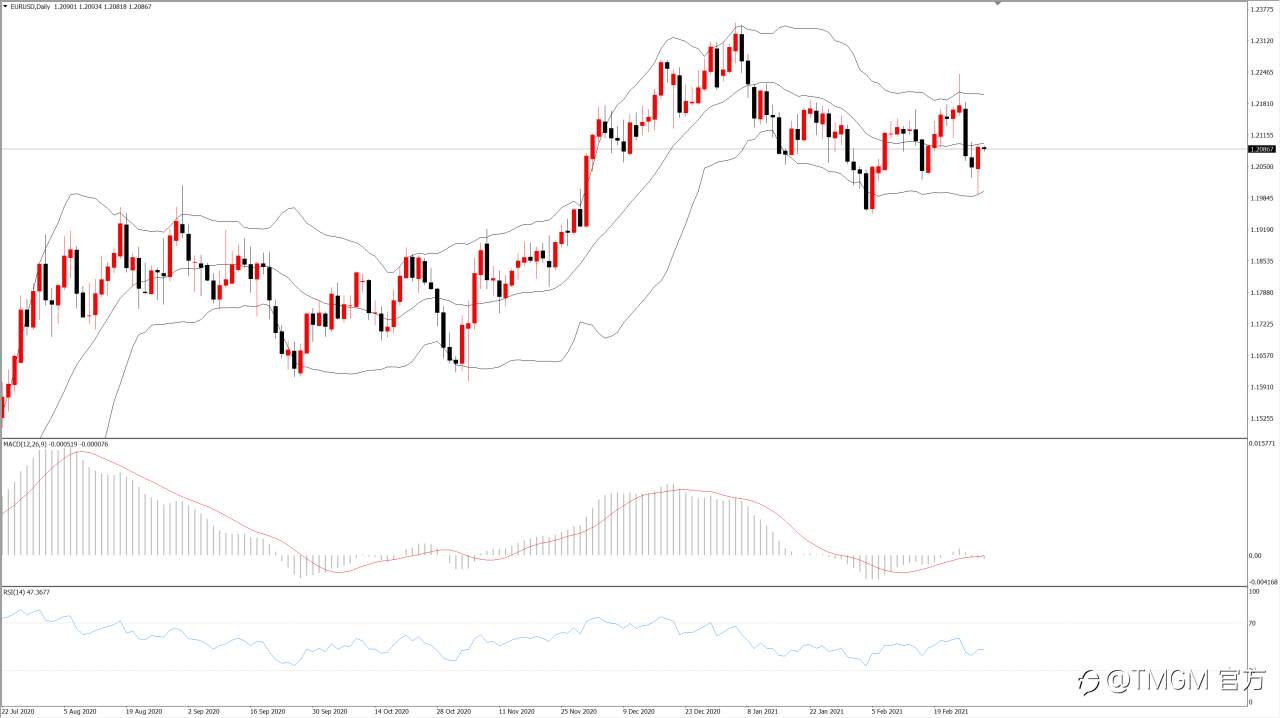
Task: Click the 1.15255 level on the price scale
Action: 1261,418
